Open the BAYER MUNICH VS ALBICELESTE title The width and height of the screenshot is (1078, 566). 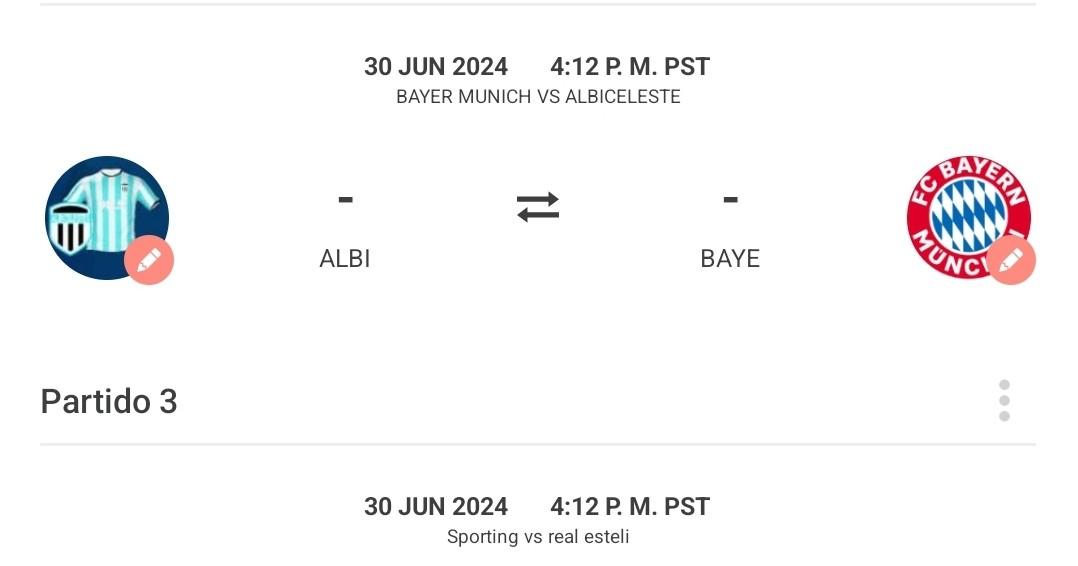coord(538,97)
